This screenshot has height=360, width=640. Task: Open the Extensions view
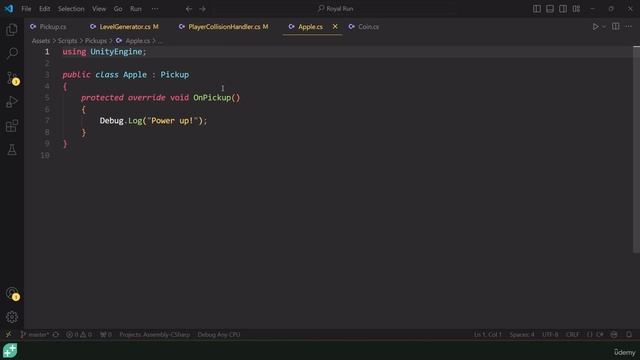(x=12, y=126)
